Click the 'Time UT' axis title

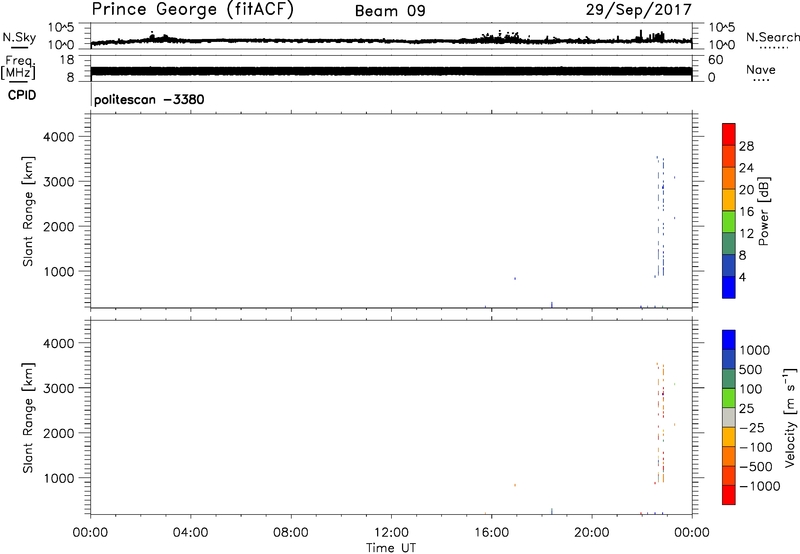(391, 548)
